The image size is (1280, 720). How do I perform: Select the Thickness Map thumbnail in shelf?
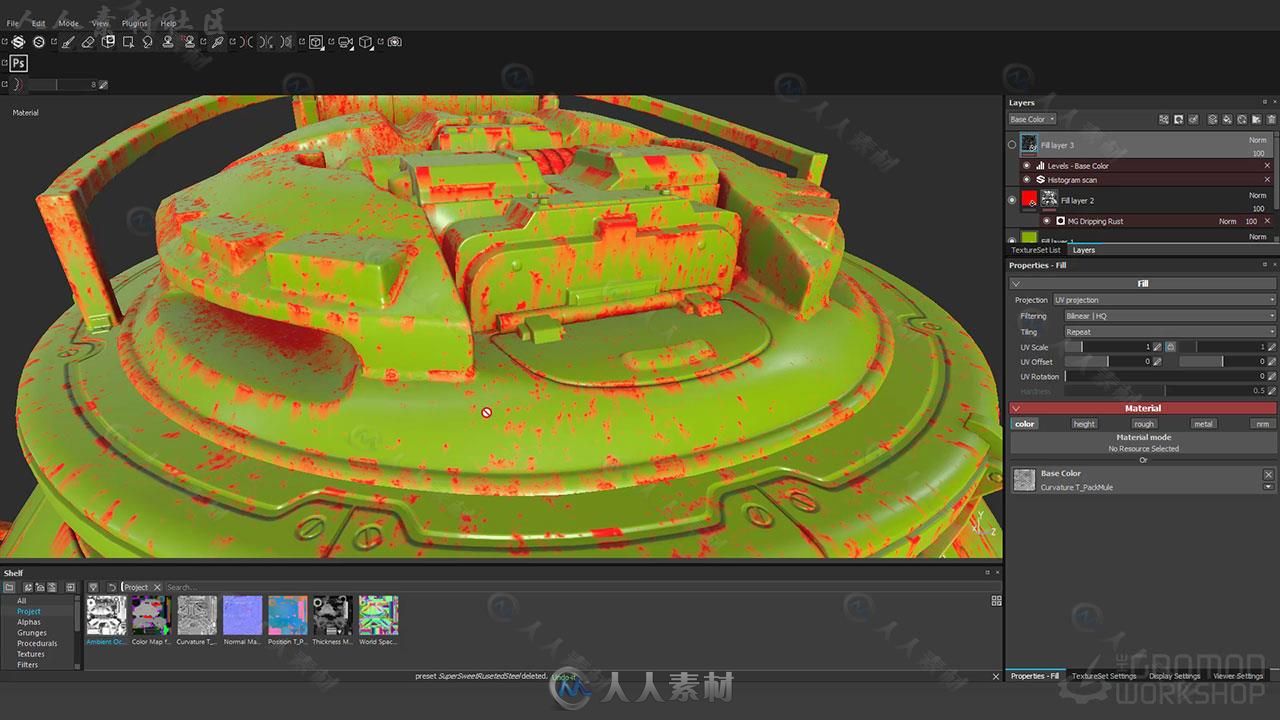point(332,615)
